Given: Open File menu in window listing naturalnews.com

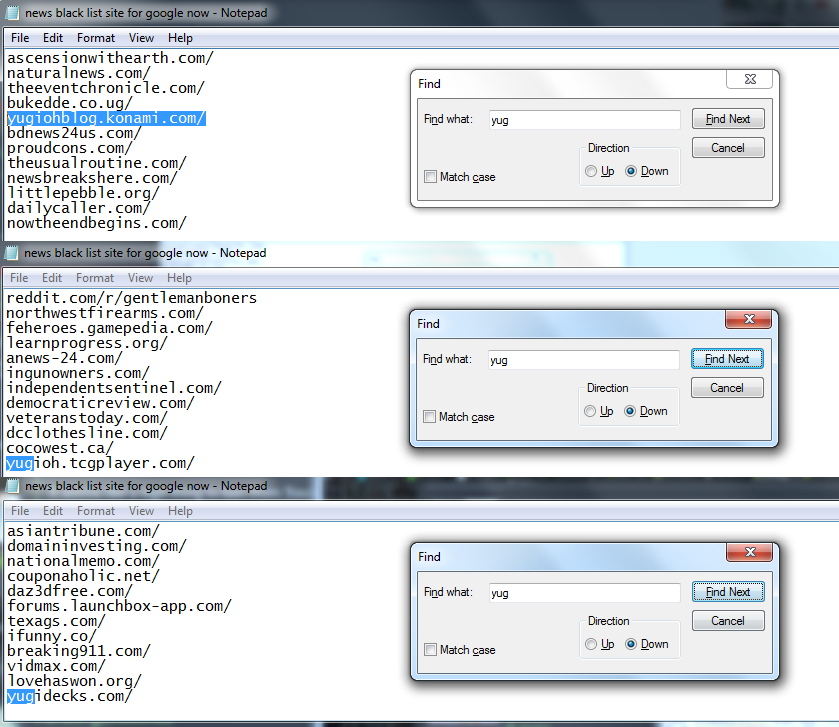Looking at the screenshot, I should click(20, 38).
